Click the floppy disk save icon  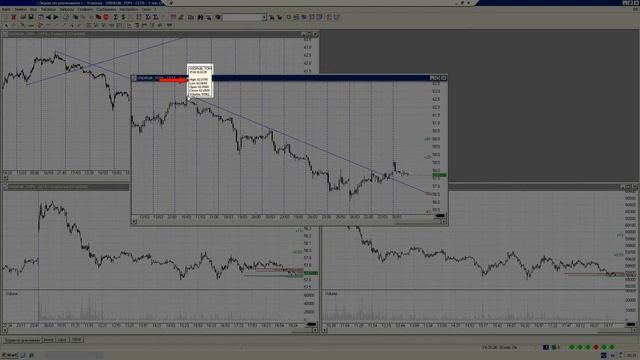pyautogui.click(x=31, y=17)
